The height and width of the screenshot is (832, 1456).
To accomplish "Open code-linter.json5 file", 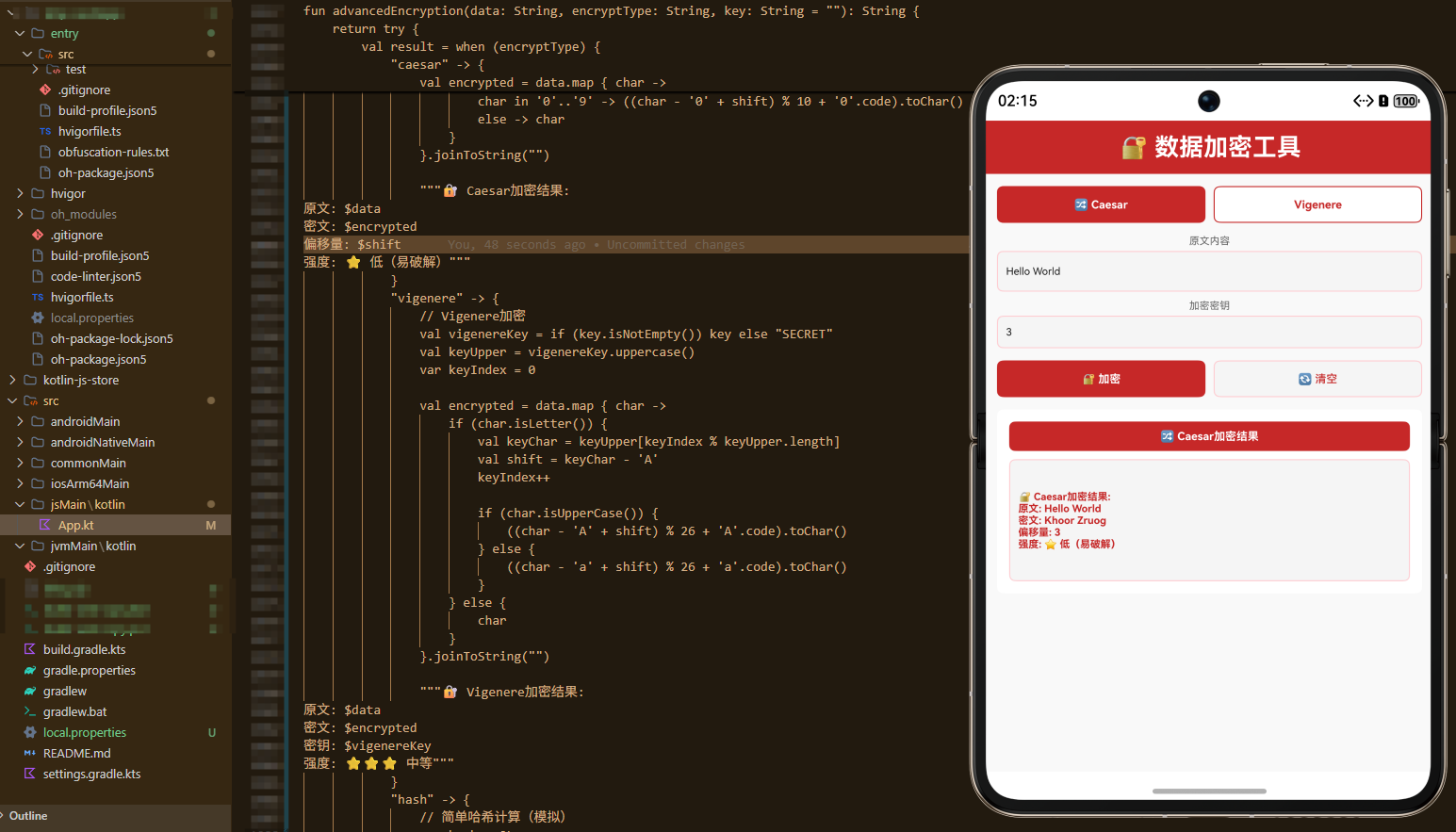I will click(x=96, y=276).
